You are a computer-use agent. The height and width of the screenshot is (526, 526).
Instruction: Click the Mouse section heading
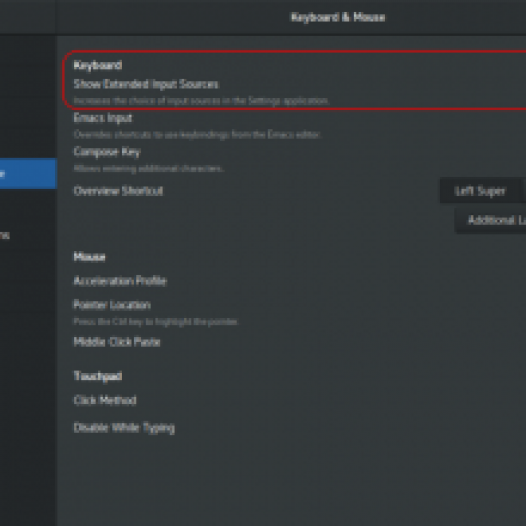coord(90,257)
